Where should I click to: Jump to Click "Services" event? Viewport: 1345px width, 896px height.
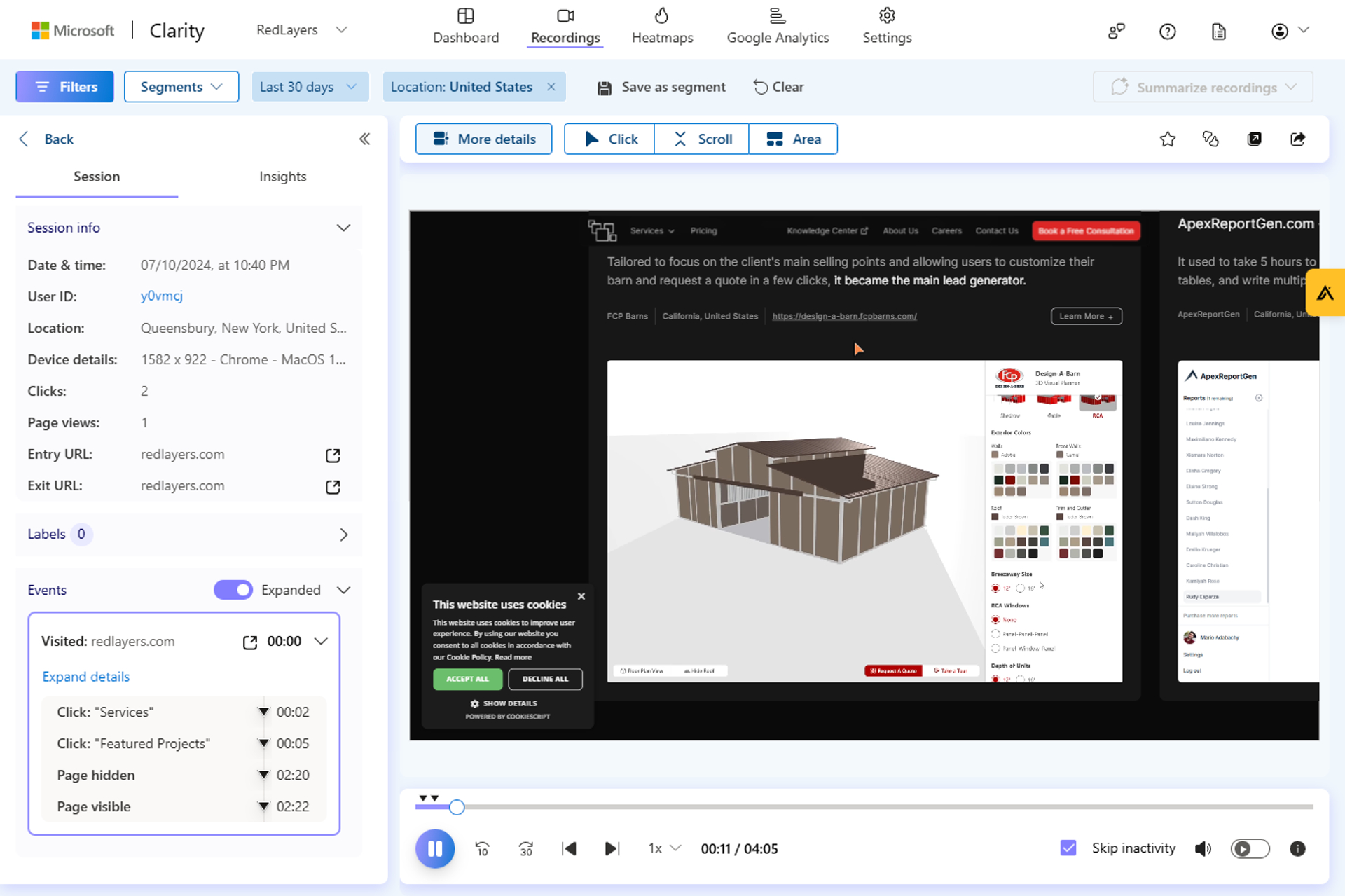pyautogui.click(x=184, y=712)
